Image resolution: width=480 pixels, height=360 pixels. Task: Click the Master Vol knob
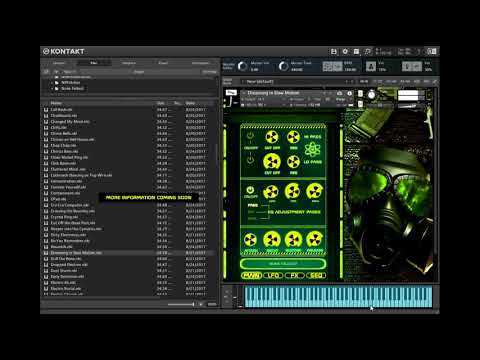242,66
